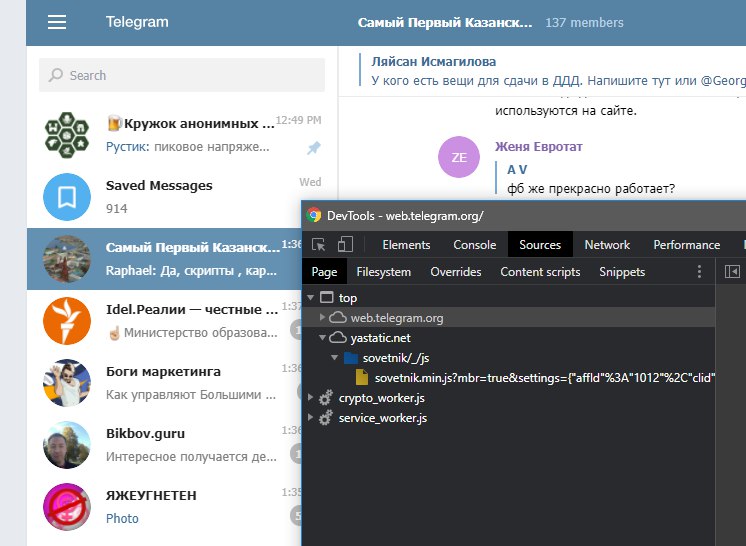Viewport: 746px width, 546px height.
Task: Open Idel.Реалии channel avatar
Action: point(67,321)
